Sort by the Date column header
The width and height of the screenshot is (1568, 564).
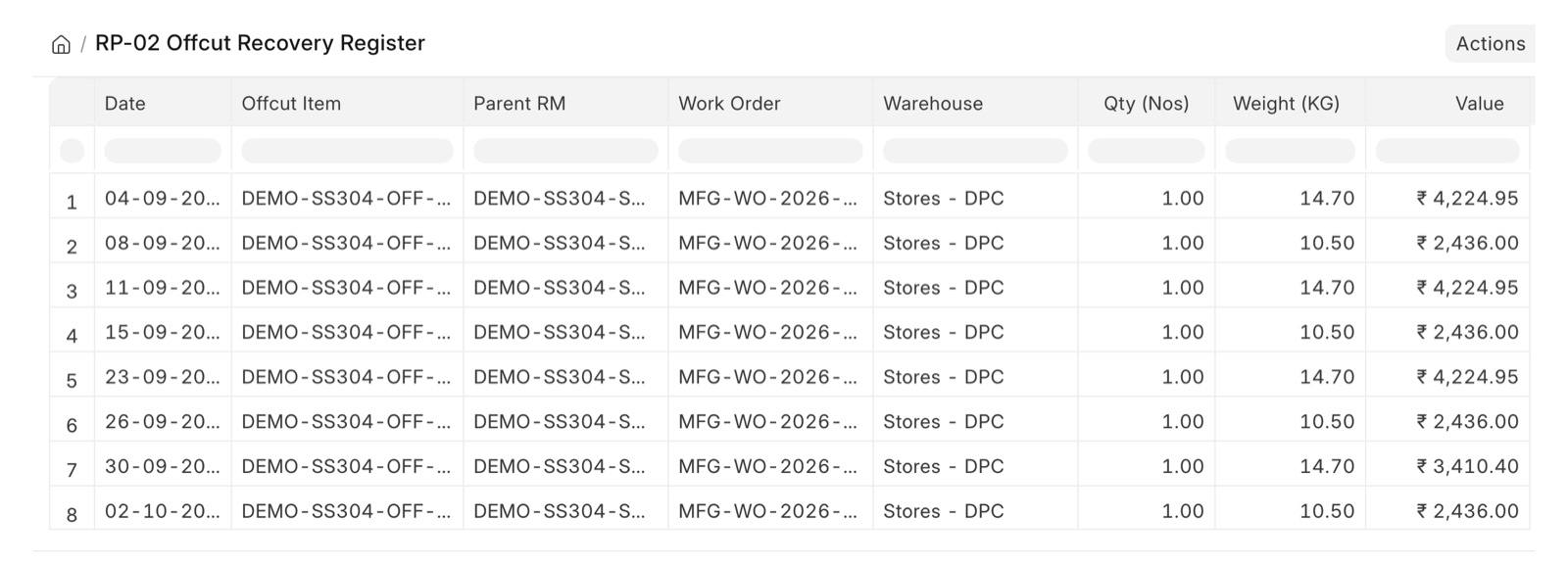click(163, 103)
